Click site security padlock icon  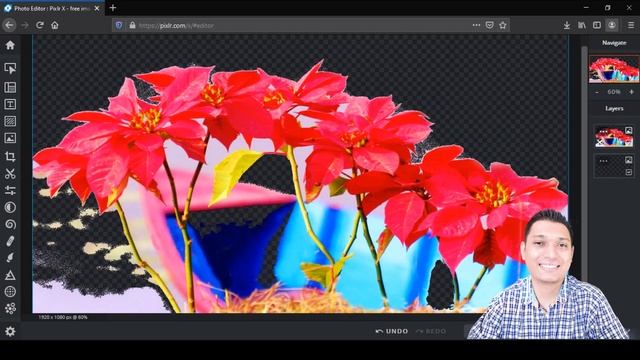tap(132, 25)
